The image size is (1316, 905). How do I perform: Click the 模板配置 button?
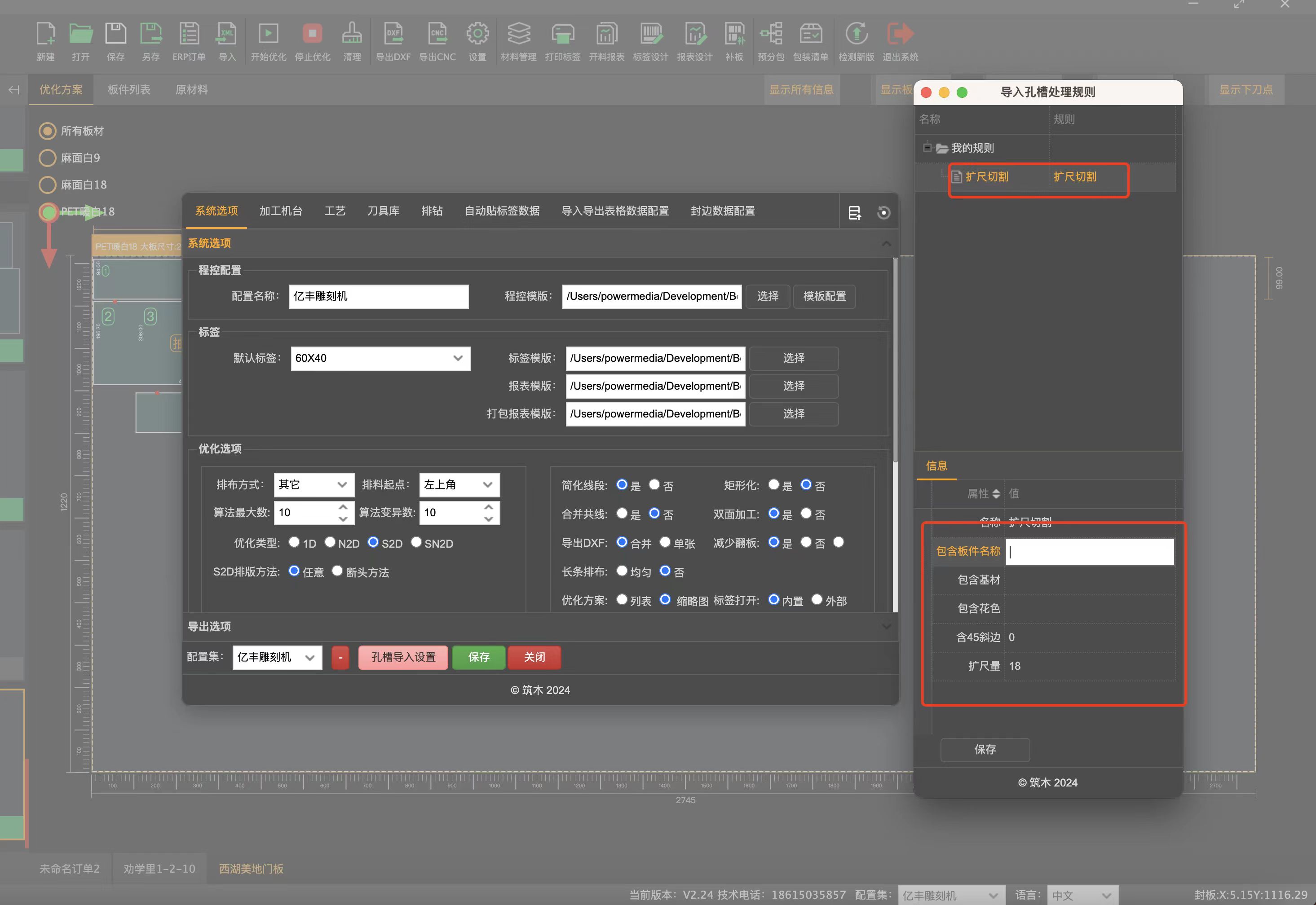pyautogui.click(x=824, y=297)
